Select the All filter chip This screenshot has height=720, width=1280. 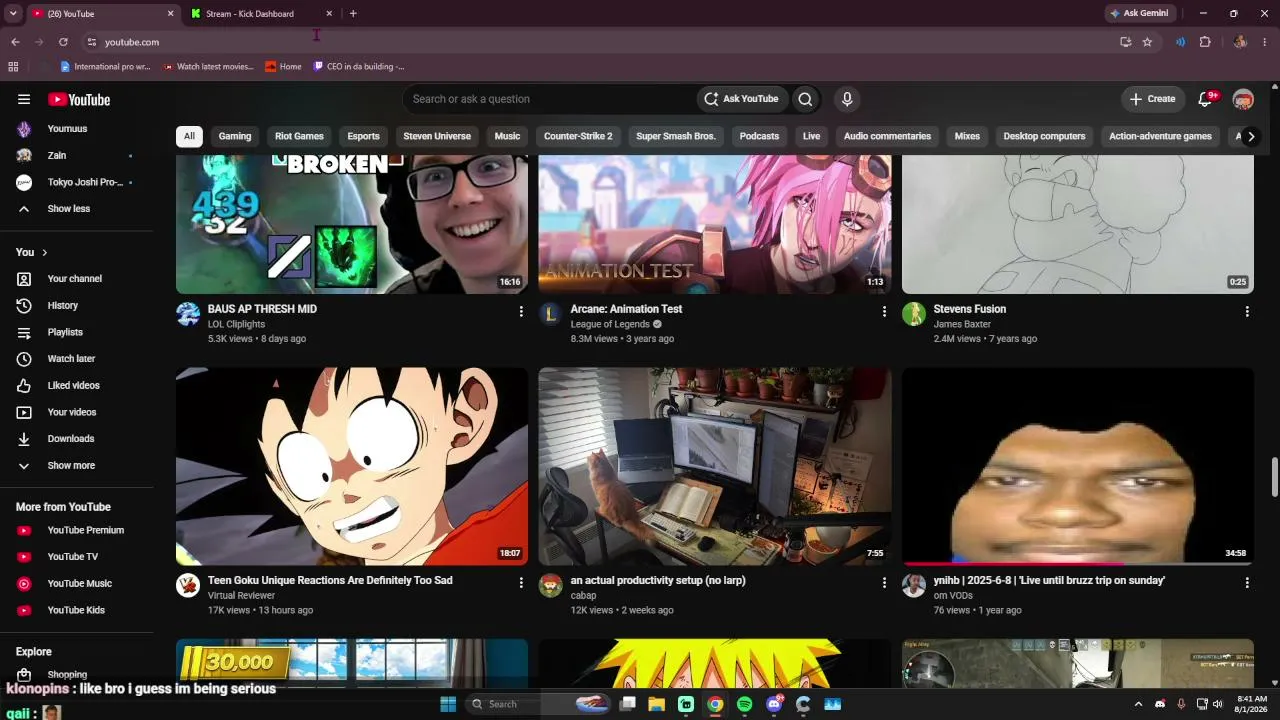(x=189, y=136)
